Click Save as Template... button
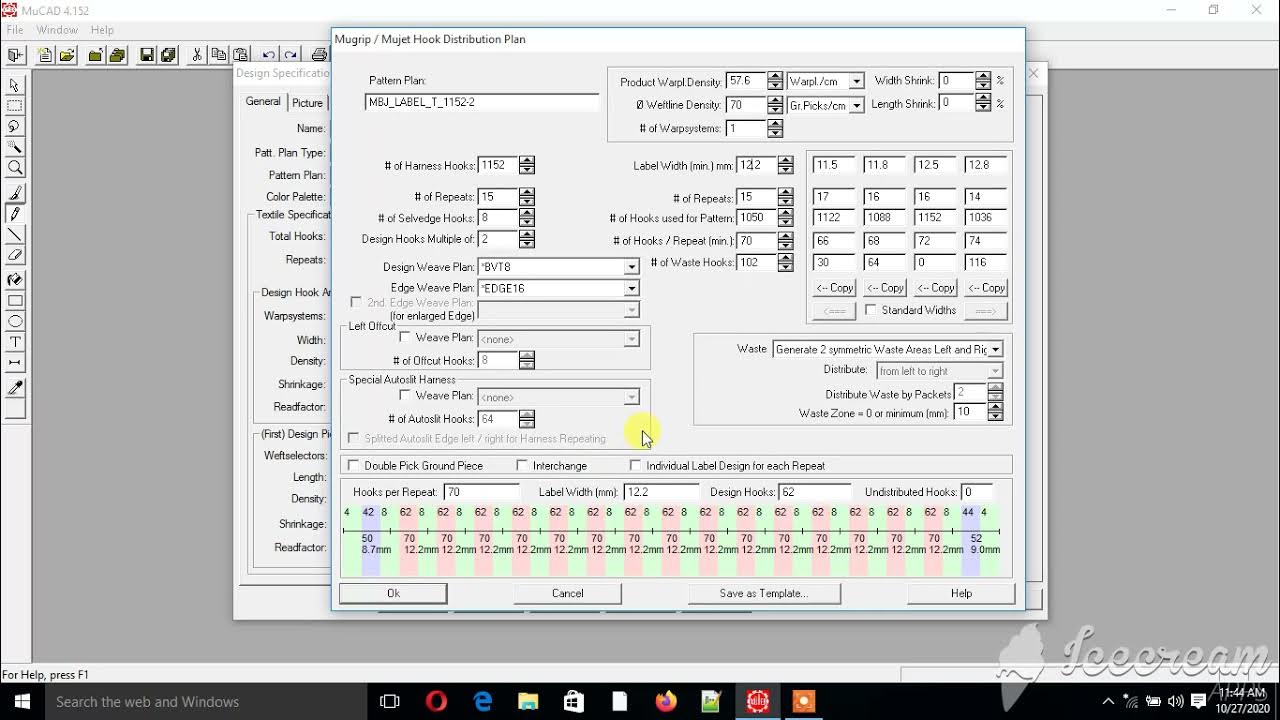The image size is (1280, 720). [x=764, y=593]
